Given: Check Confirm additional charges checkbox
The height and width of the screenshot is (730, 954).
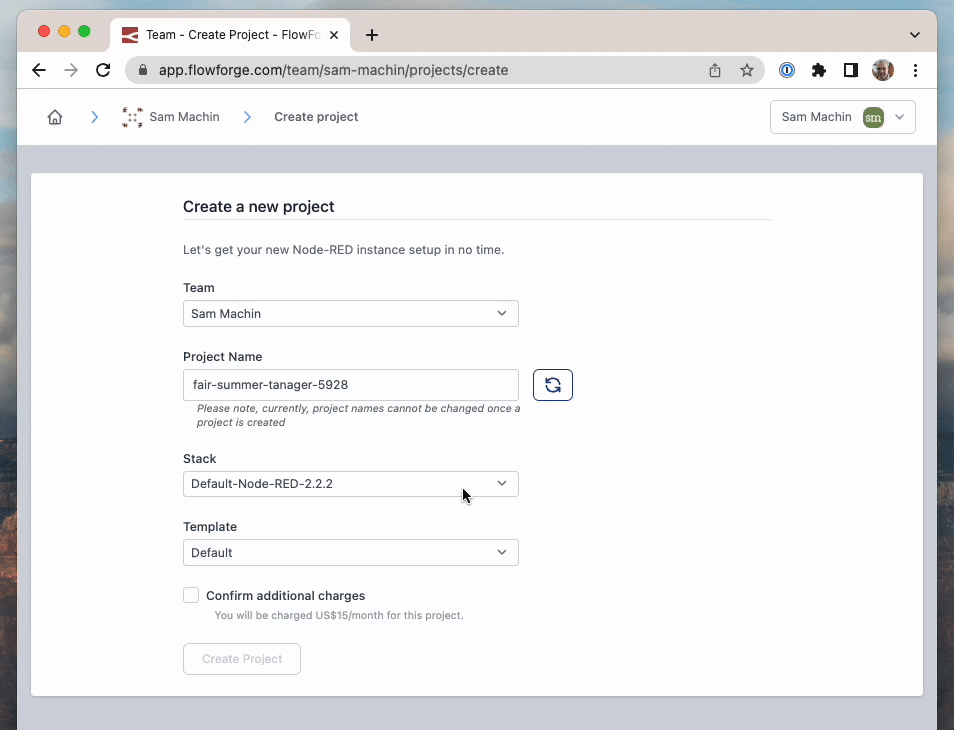Looking at the screenshot, I should (x=191, y=596).
